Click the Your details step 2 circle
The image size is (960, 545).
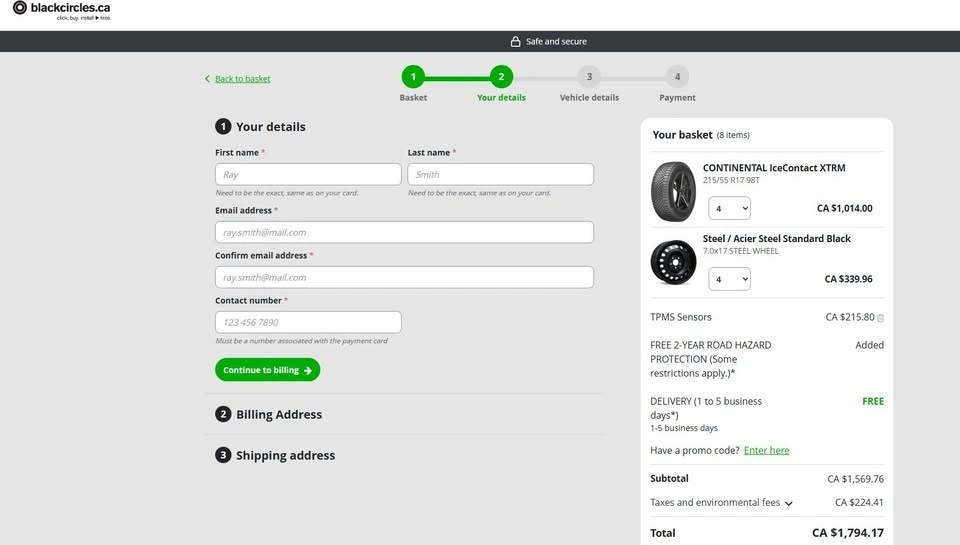click(501, 77)
